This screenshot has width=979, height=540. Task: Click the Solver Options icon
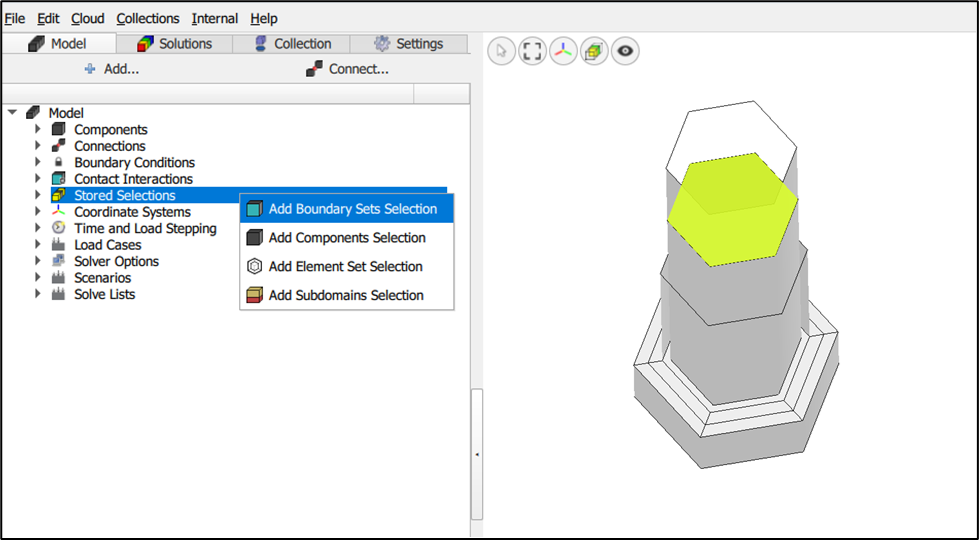[x=59, y=261]
